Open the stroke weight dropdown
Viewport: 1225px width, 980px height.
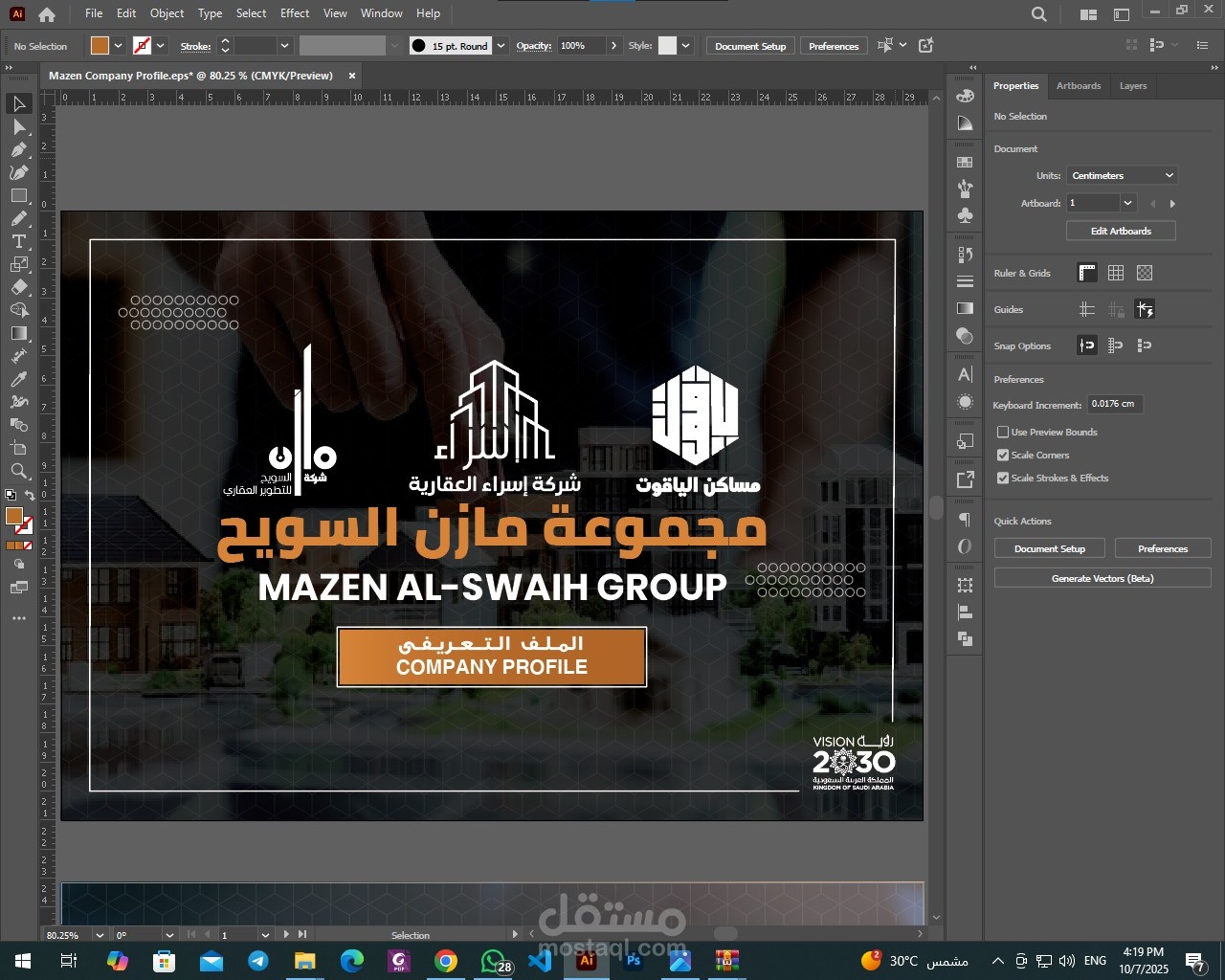pos(284,45)
